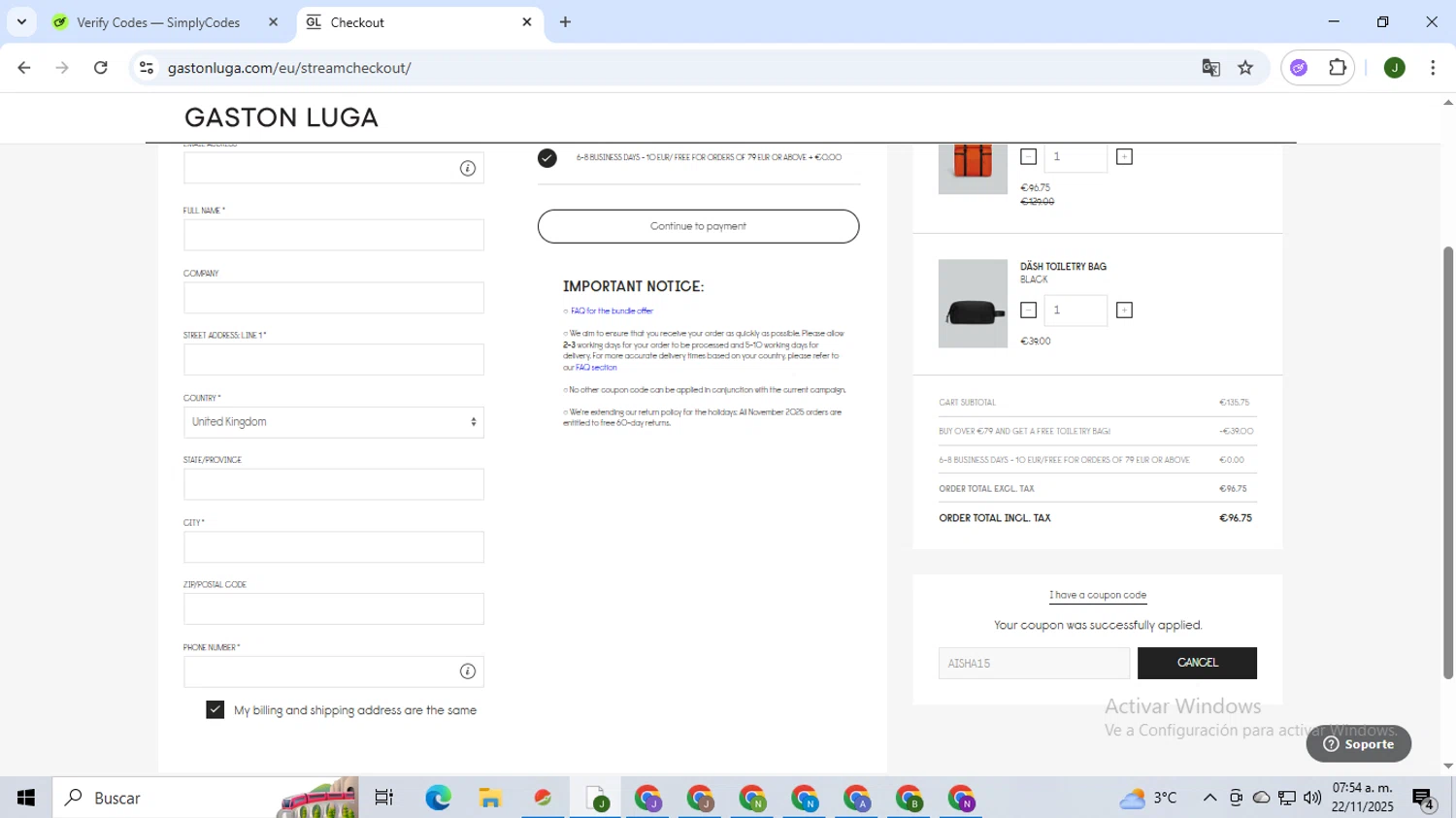Screen dimensions: 1456x818
Task: Increase quantity of Dash Toiletry Bag
Action: (x=1124, y=311)
